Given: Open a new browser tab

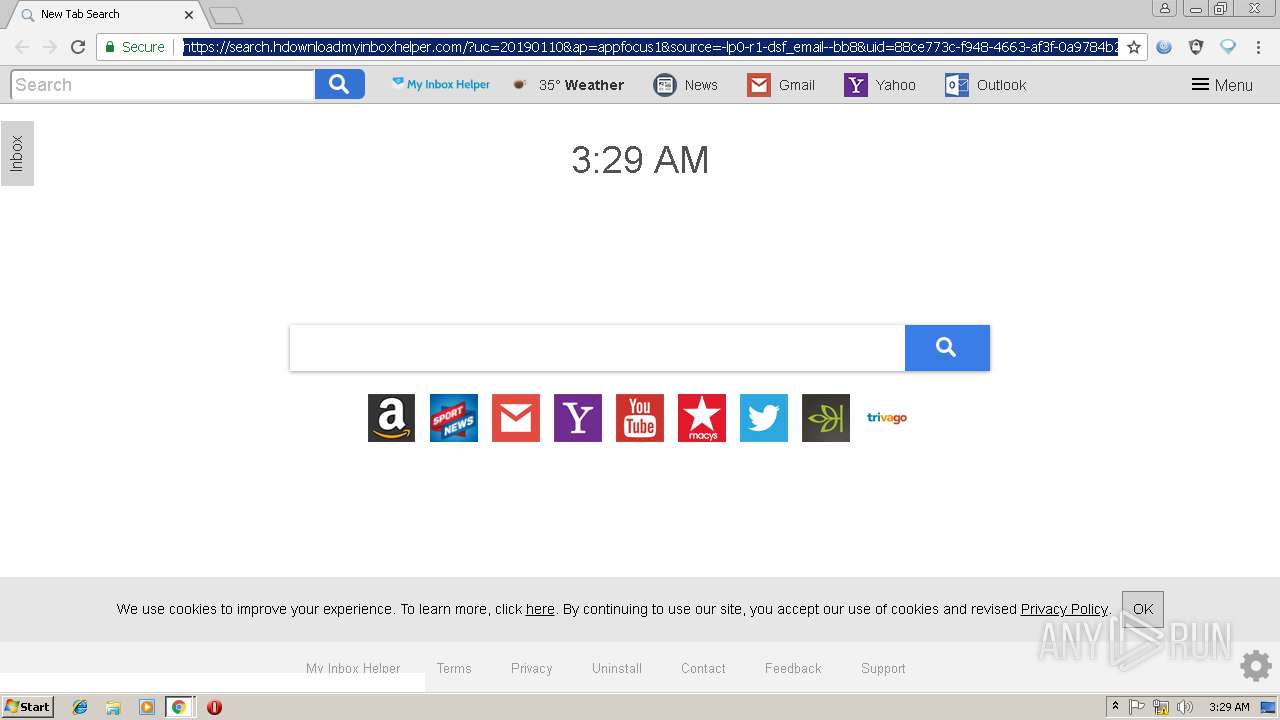Looking at the screenshot, I should [226, 15].
